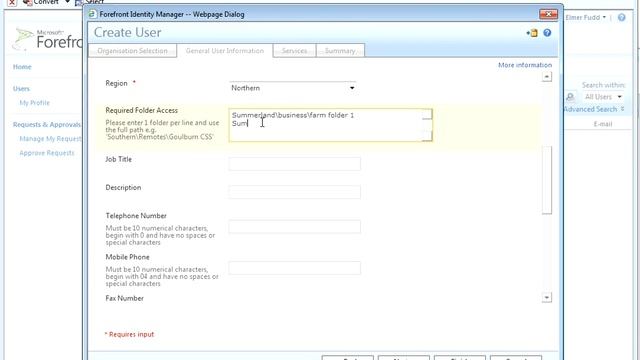Click the '* Requires input' note

pos(129,334)
